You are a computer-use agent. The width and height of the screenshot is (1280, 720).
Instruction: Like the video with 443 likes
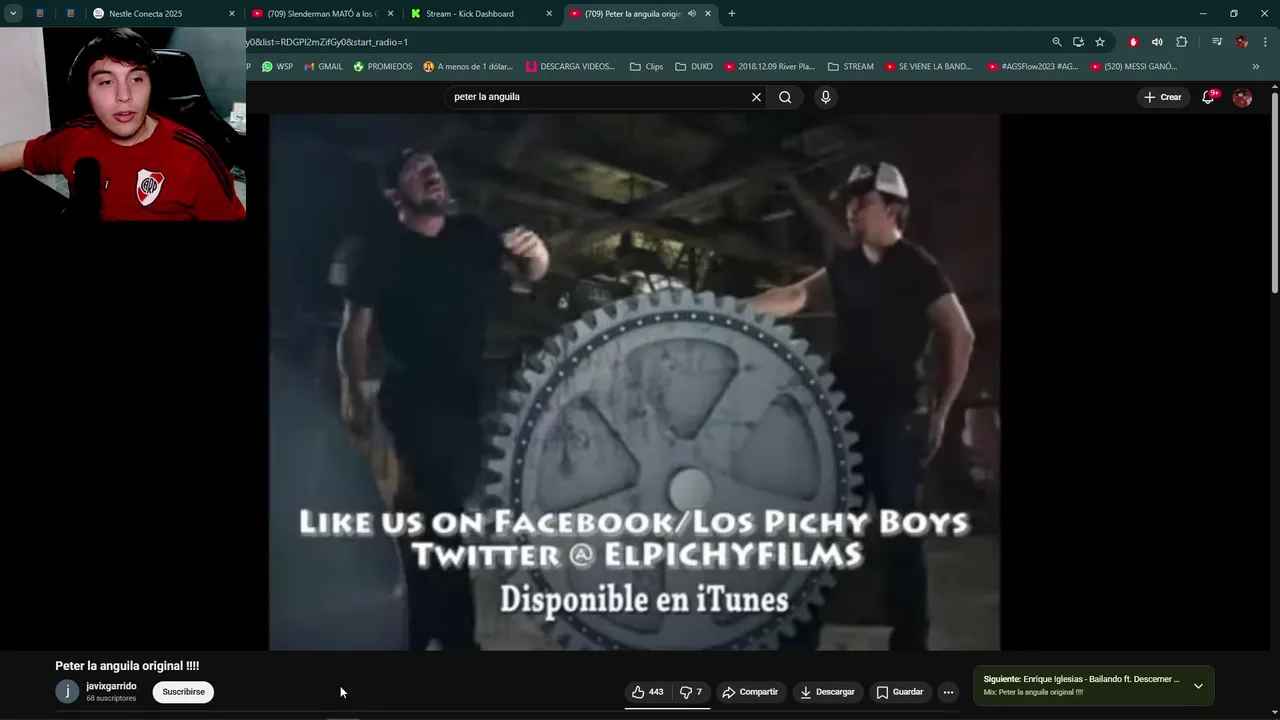(x=648, y=692)
